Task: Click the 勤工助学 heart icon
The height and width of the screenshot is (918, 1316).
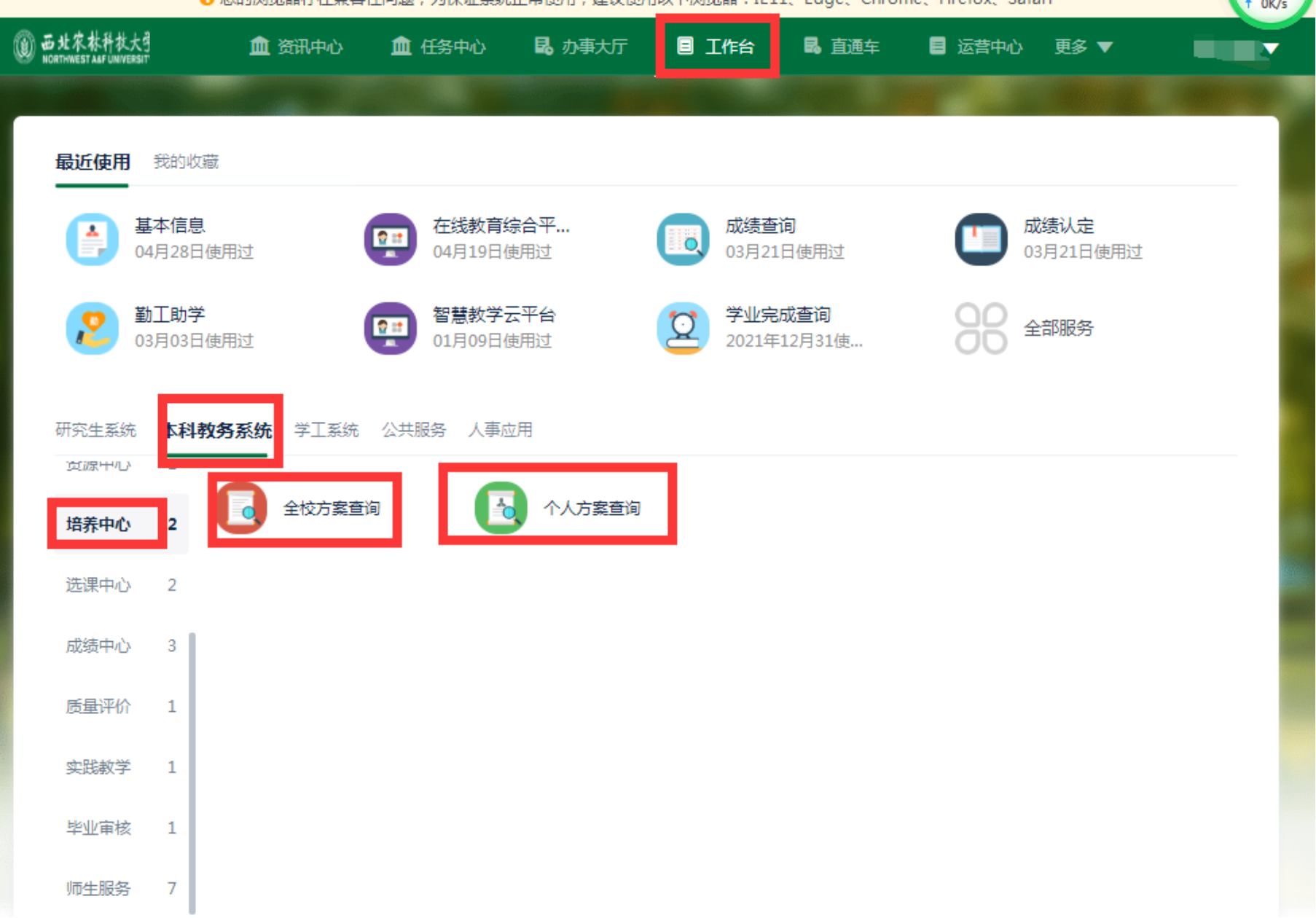Action: tap(92, 328)
